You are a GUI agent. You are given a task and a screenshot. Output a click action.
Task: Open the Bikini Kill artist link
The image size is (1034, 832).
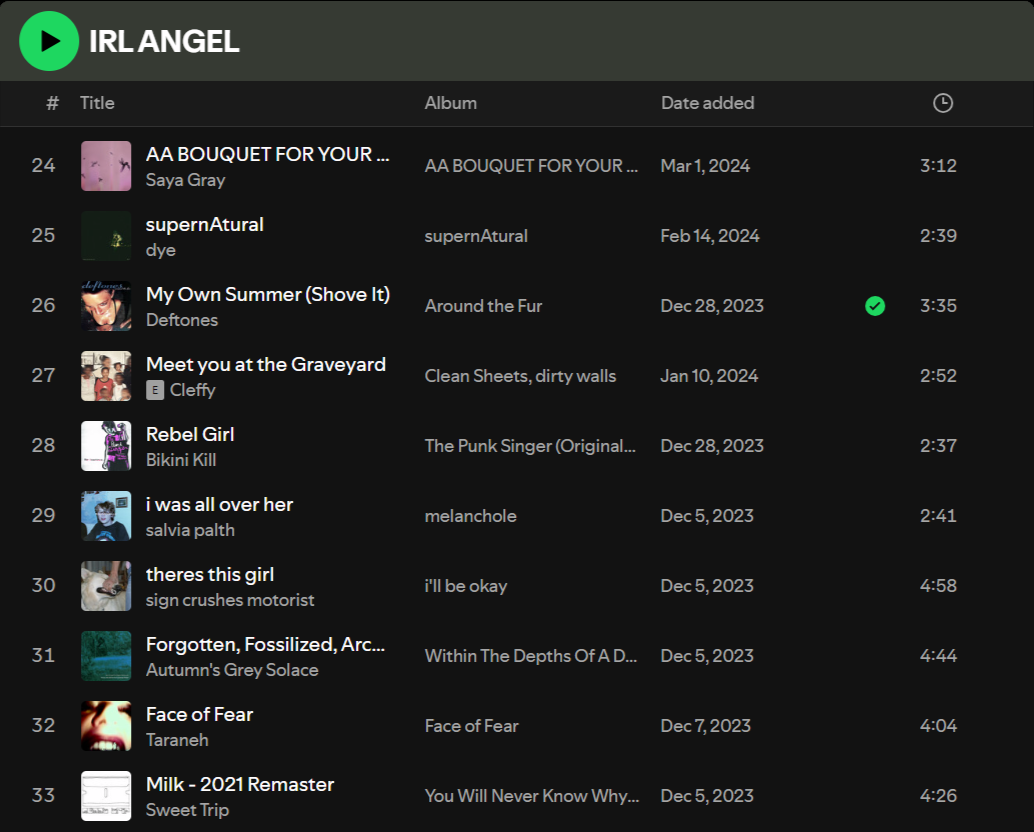(181, 460)
